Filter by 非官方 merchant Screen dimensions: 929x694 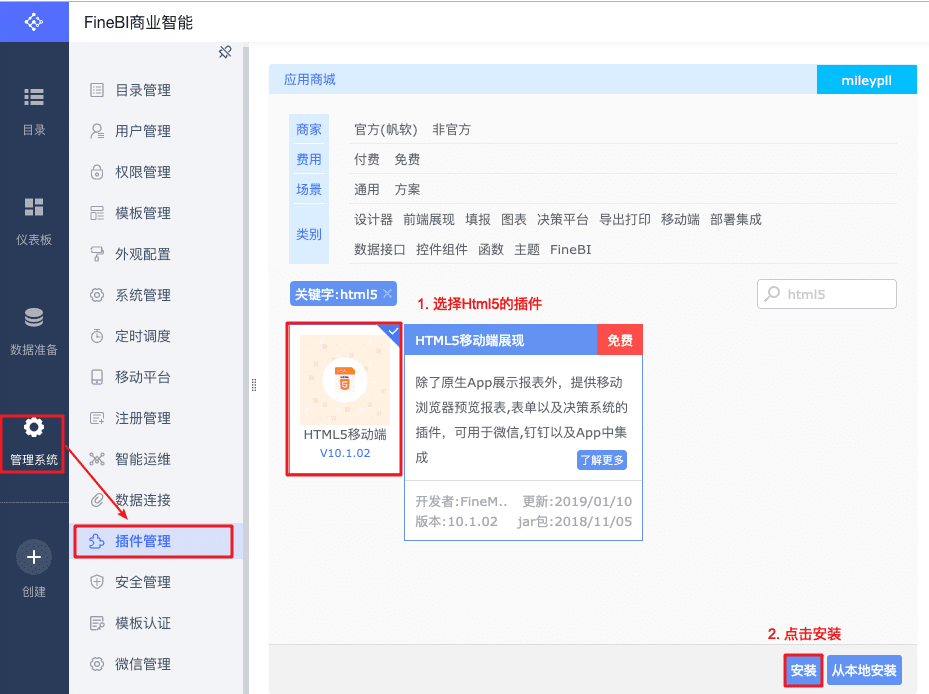[451, 130]
